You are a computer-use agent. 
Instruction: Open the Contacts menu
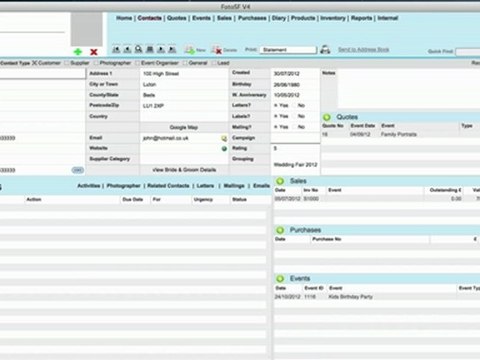pos(150,18)
